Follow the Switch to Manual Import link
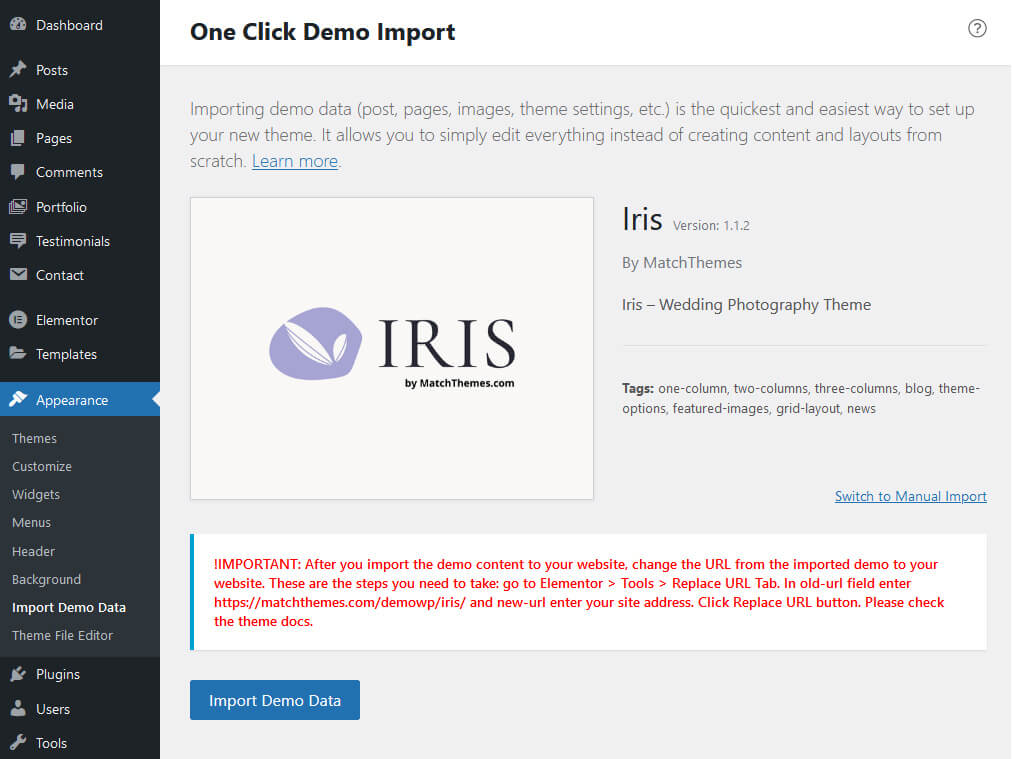This screenshot has width=1012, height=759. (x=910, y=496)
